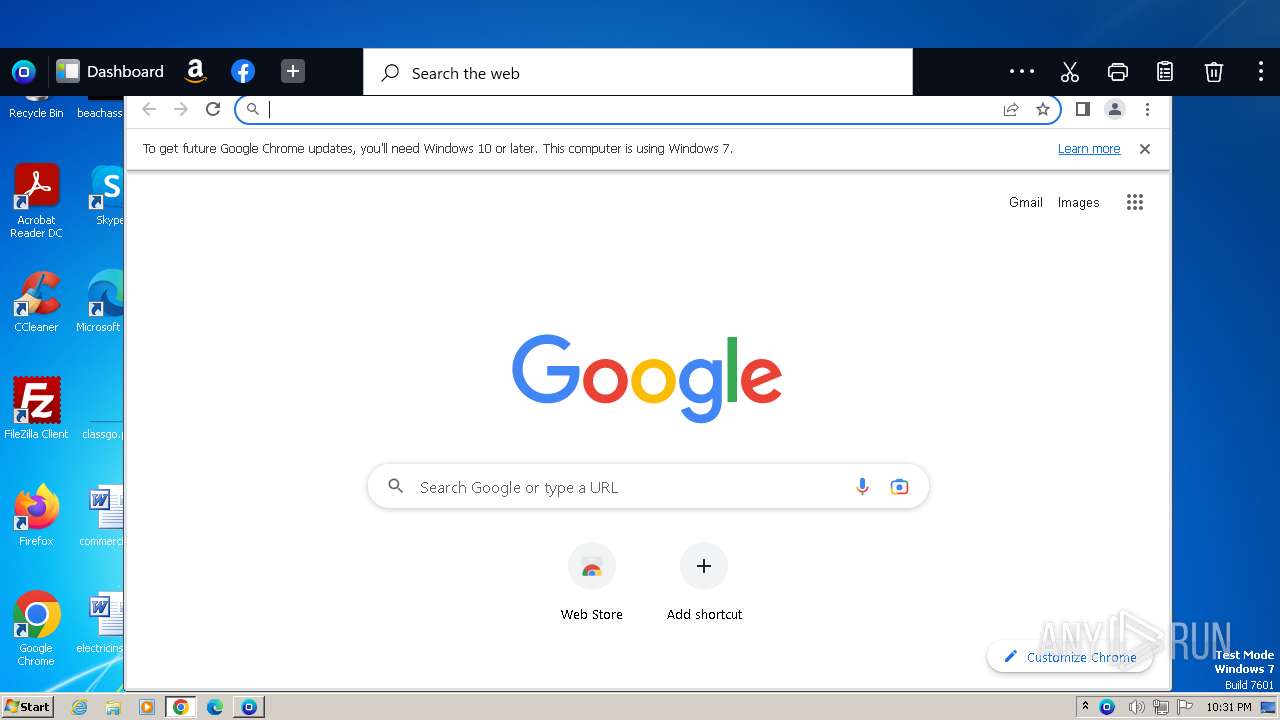Click Customize Chrome button
This screenshot has height=720, width=1280.
coord(1069,657)
